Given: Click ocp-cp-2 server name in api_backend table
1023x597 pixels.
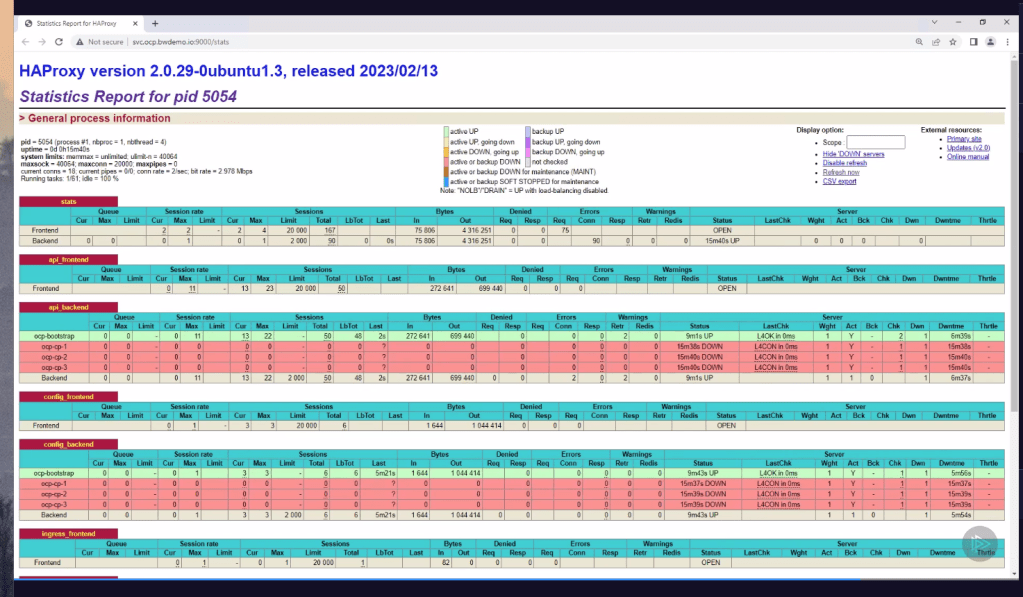Looking at the screenshot, I should 54,357.
